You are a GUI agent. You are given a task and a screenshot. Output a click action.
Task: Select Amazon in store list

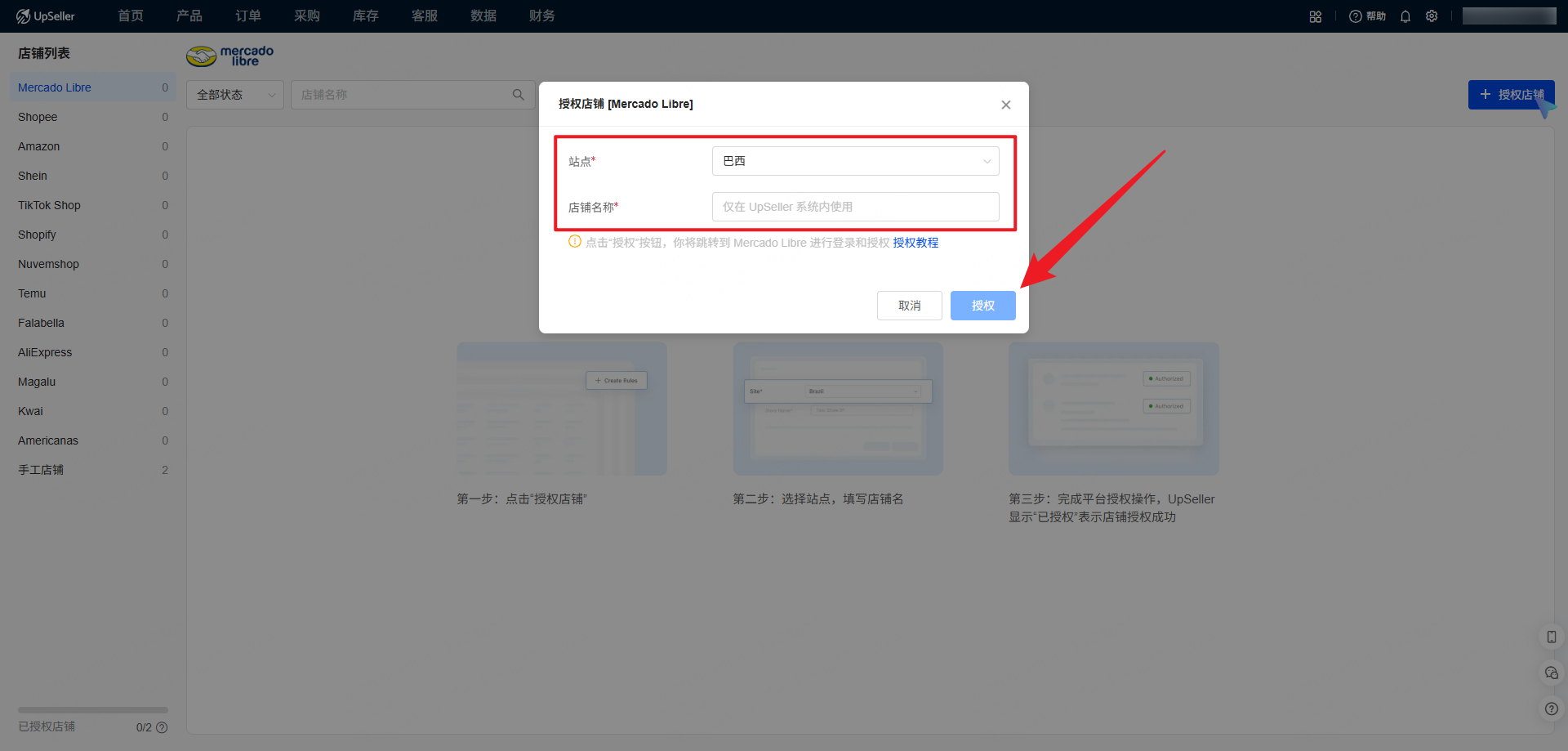coord(93,146)
